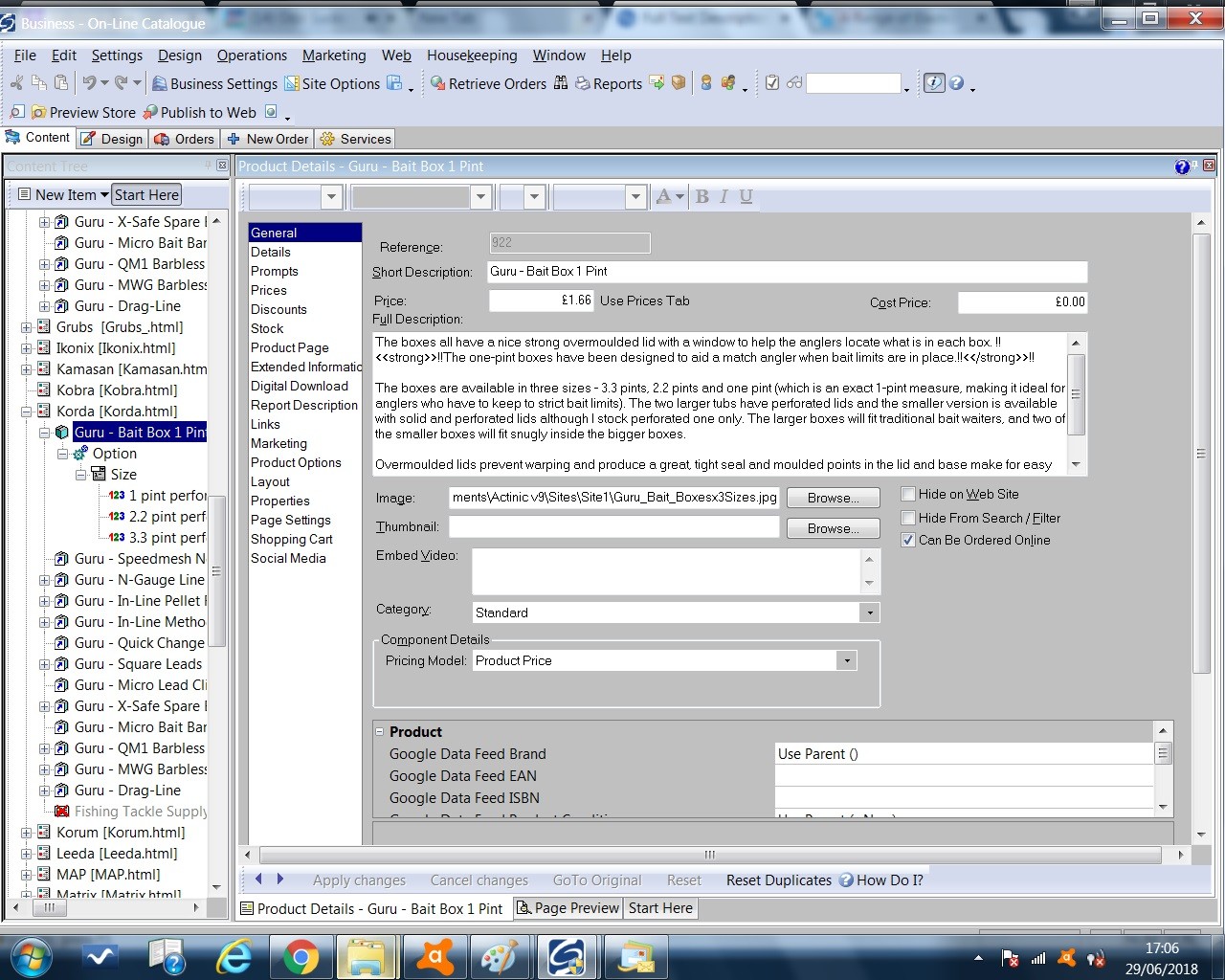Screen dimensions: 1225x980
Task: Open the Marketing menu
Action: pyautogui.click(x=334, y=56)
